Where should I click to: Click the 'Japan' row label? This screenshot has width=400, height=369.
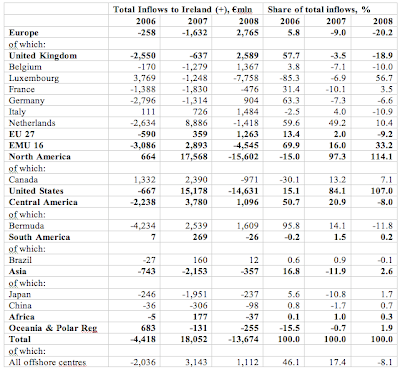click(20, 294)
